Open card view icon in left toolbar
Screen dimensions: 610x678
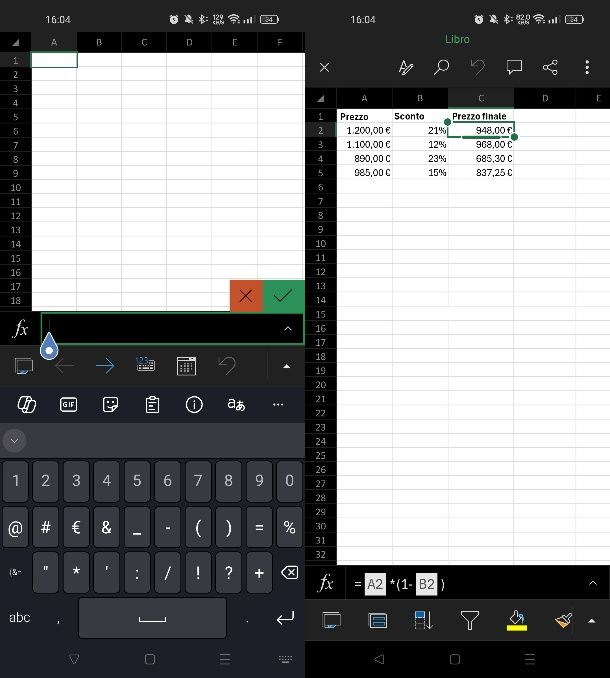pos(24,367)
